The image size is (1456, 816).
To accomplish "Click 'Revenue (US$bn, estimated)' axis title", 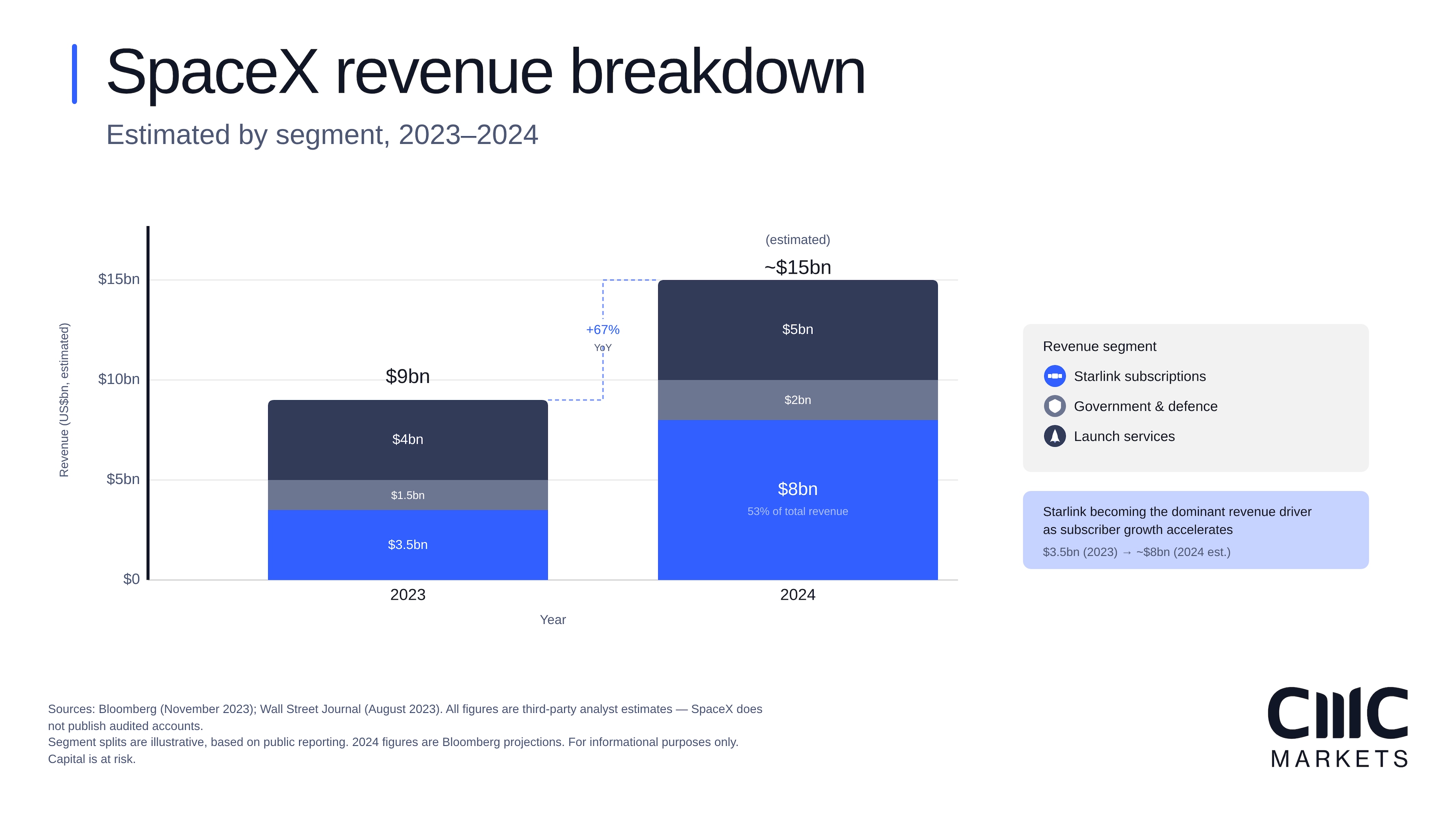I will pyautogui.click(x=64, y=400).
